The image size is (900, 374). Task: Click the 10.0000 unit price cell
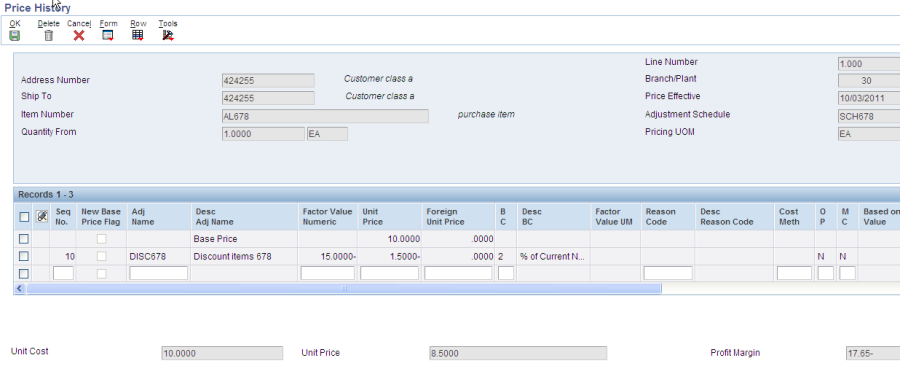390,239
